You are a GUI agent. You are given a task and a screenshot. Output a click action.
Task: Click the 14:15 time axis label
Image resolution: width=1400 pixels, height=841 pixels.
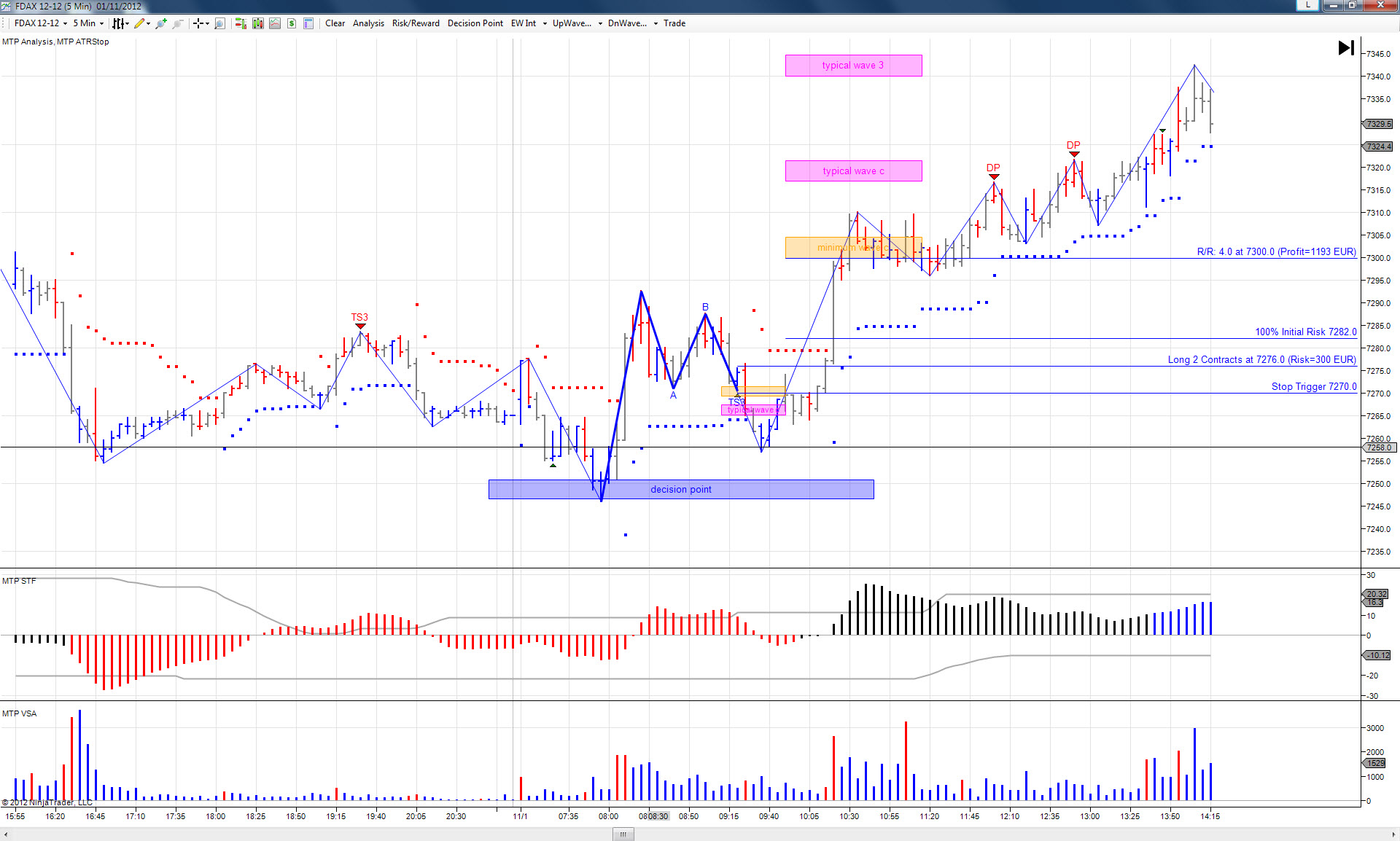(x=1210, y=817)
